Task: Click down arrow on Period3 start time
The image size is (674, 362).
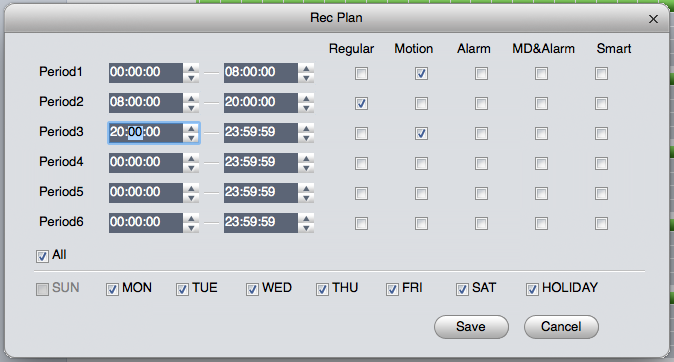Action: [191, 138]
